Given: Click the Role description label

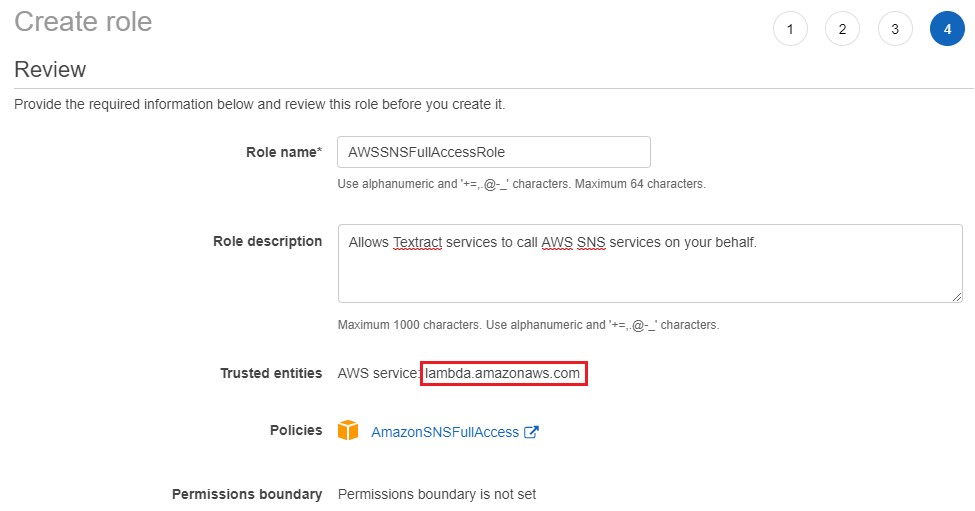Looking at the screenshot, I should click(x=267, y=241).
